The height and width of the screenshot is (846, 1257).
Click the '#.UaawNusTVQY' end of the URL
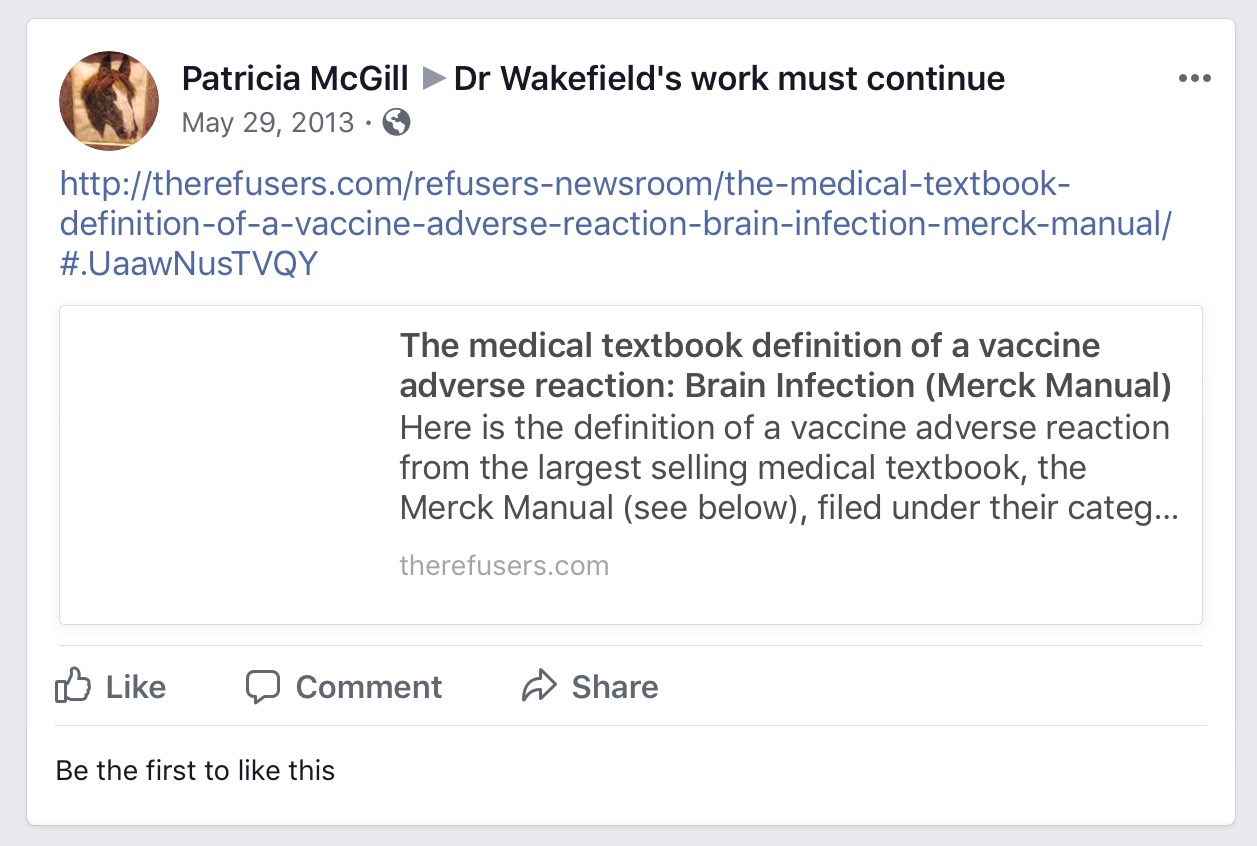[189, 265]
